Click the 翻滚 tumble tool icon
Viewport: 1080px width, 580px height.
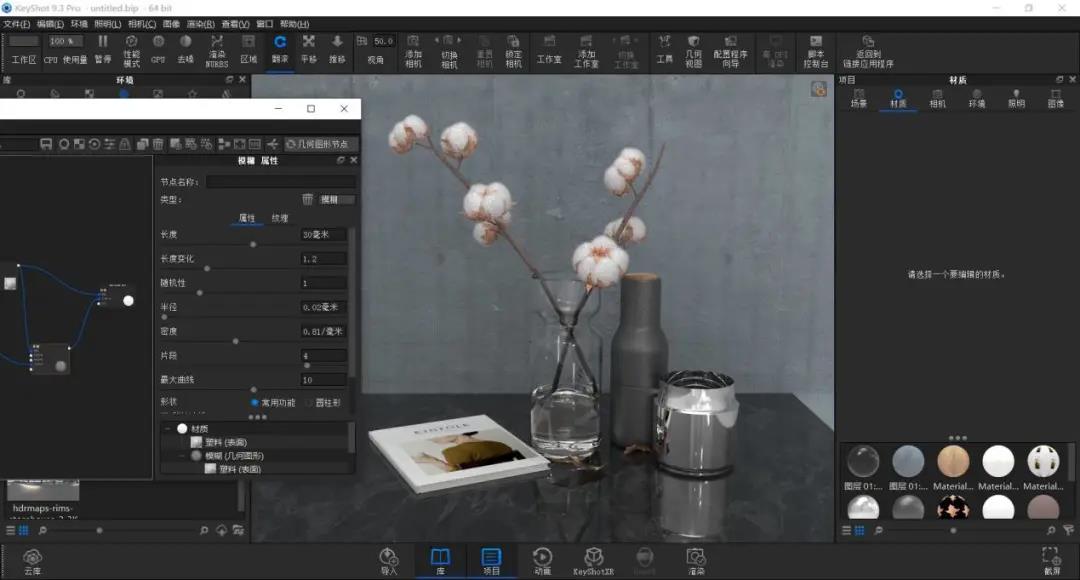point(280,50)
